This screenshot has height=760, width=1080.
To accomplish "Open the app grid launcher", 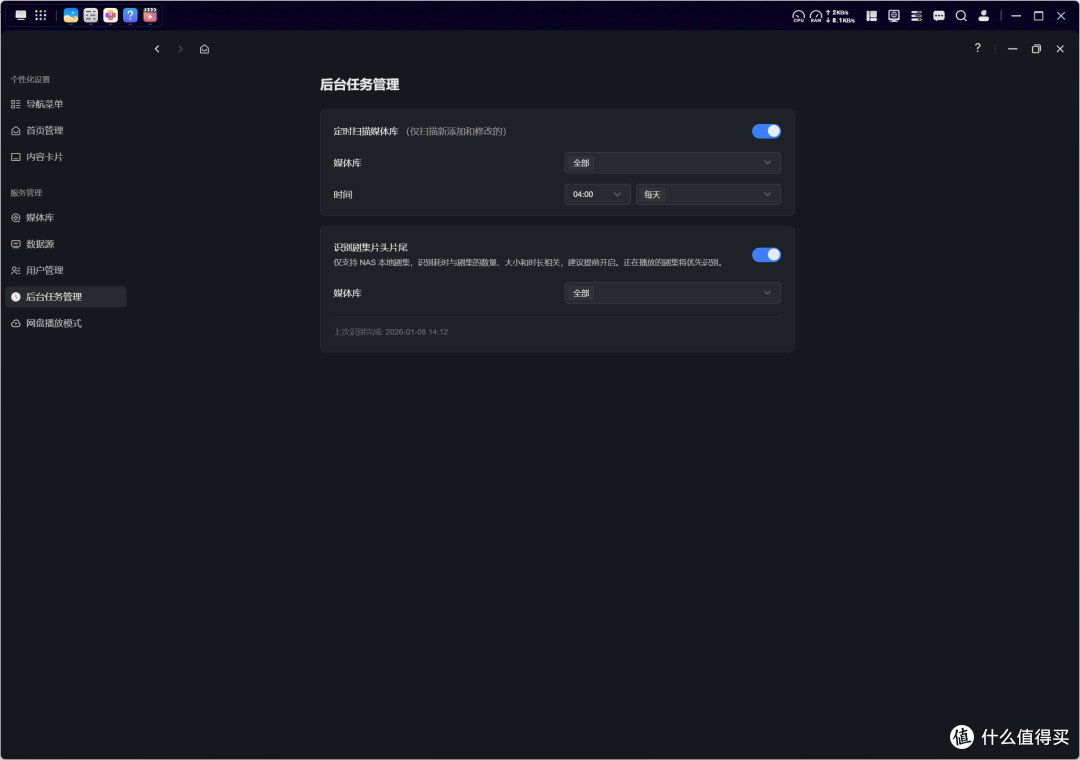I will [41, 15].
